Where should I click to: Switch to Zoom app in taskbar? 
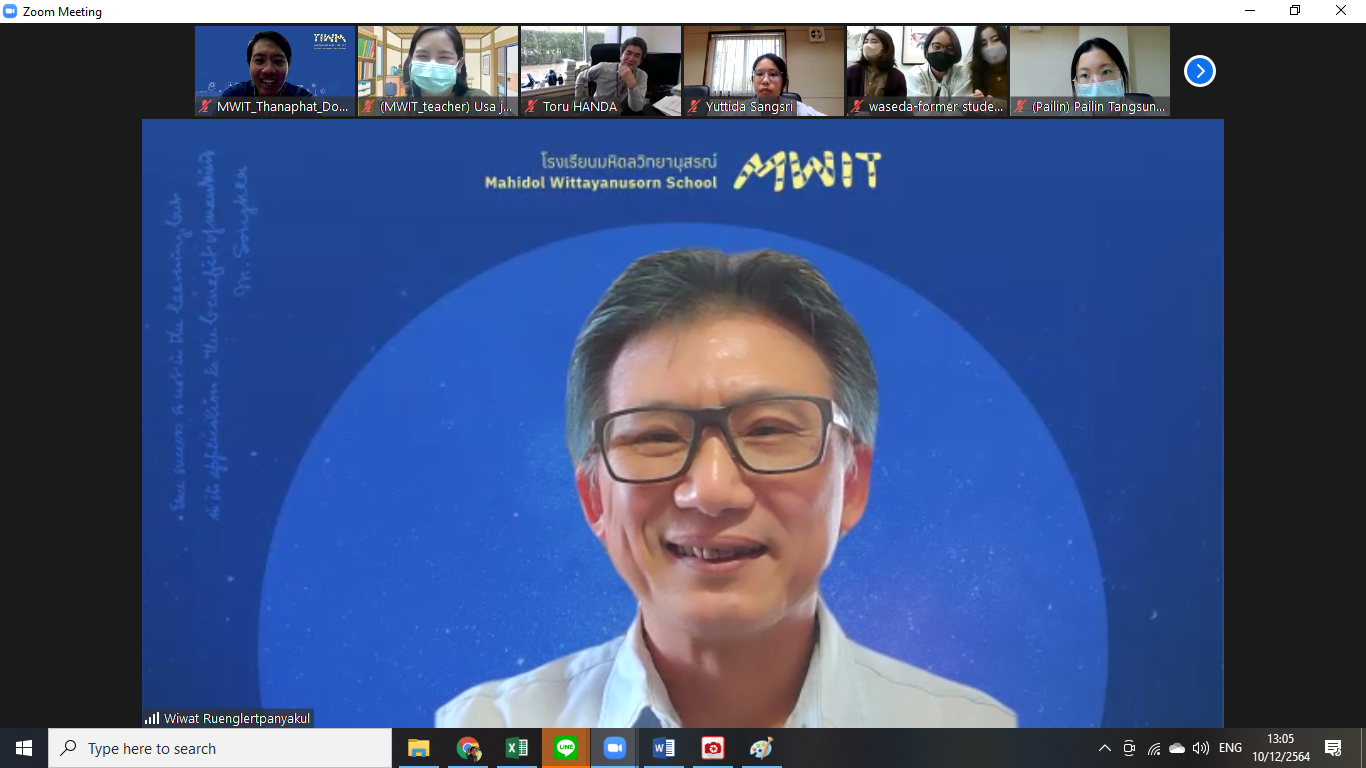614,748
